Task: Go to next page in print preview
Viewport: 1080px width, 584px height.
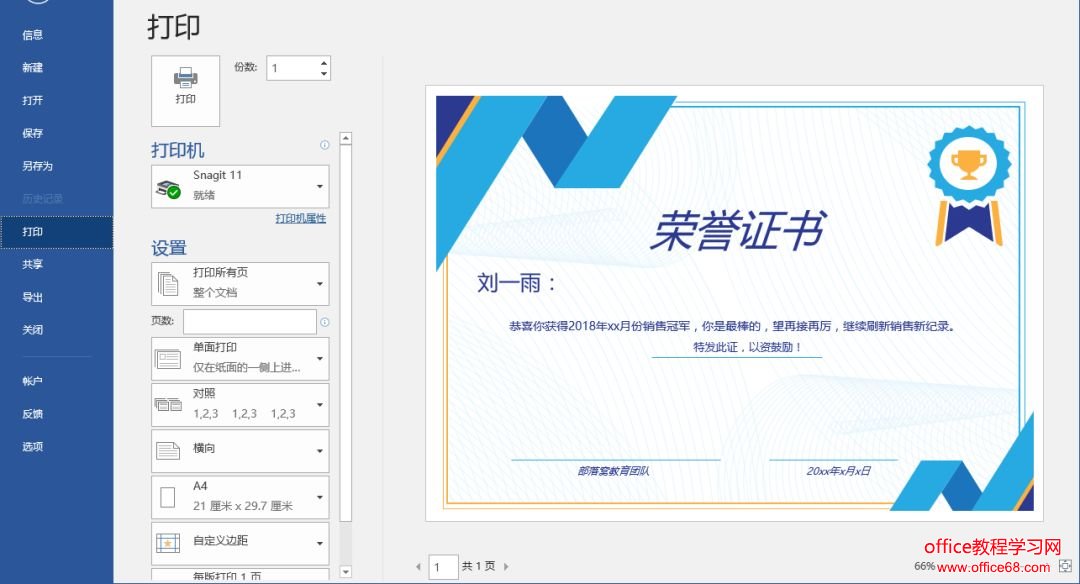Action: point(506,567)
